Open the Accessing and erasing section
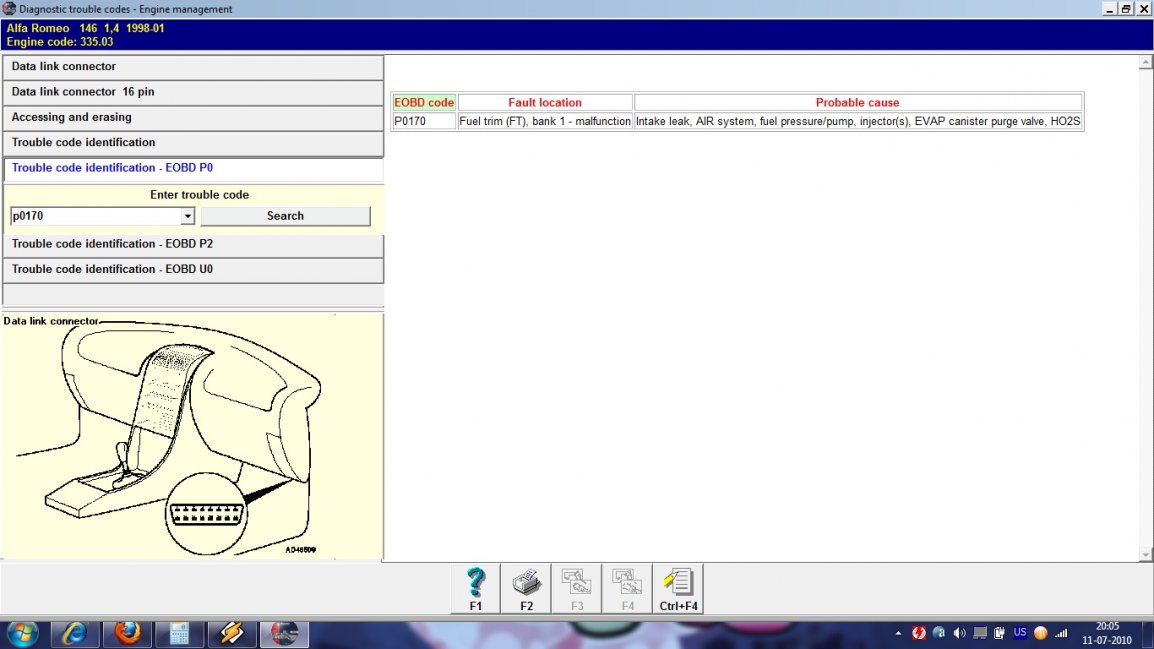Image resolution: width=1154 pixels, height=649 pixels. (x=193, y=118)
